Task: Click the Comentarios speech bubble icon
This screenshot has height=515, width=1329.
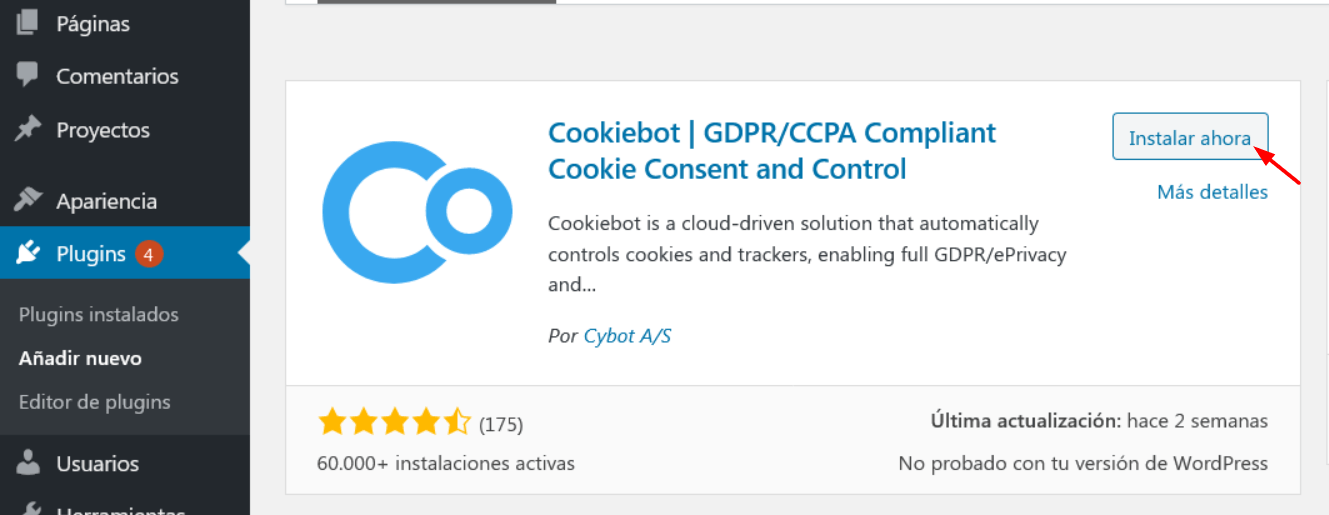Action: pyautogui.click(x=28, y=76)
